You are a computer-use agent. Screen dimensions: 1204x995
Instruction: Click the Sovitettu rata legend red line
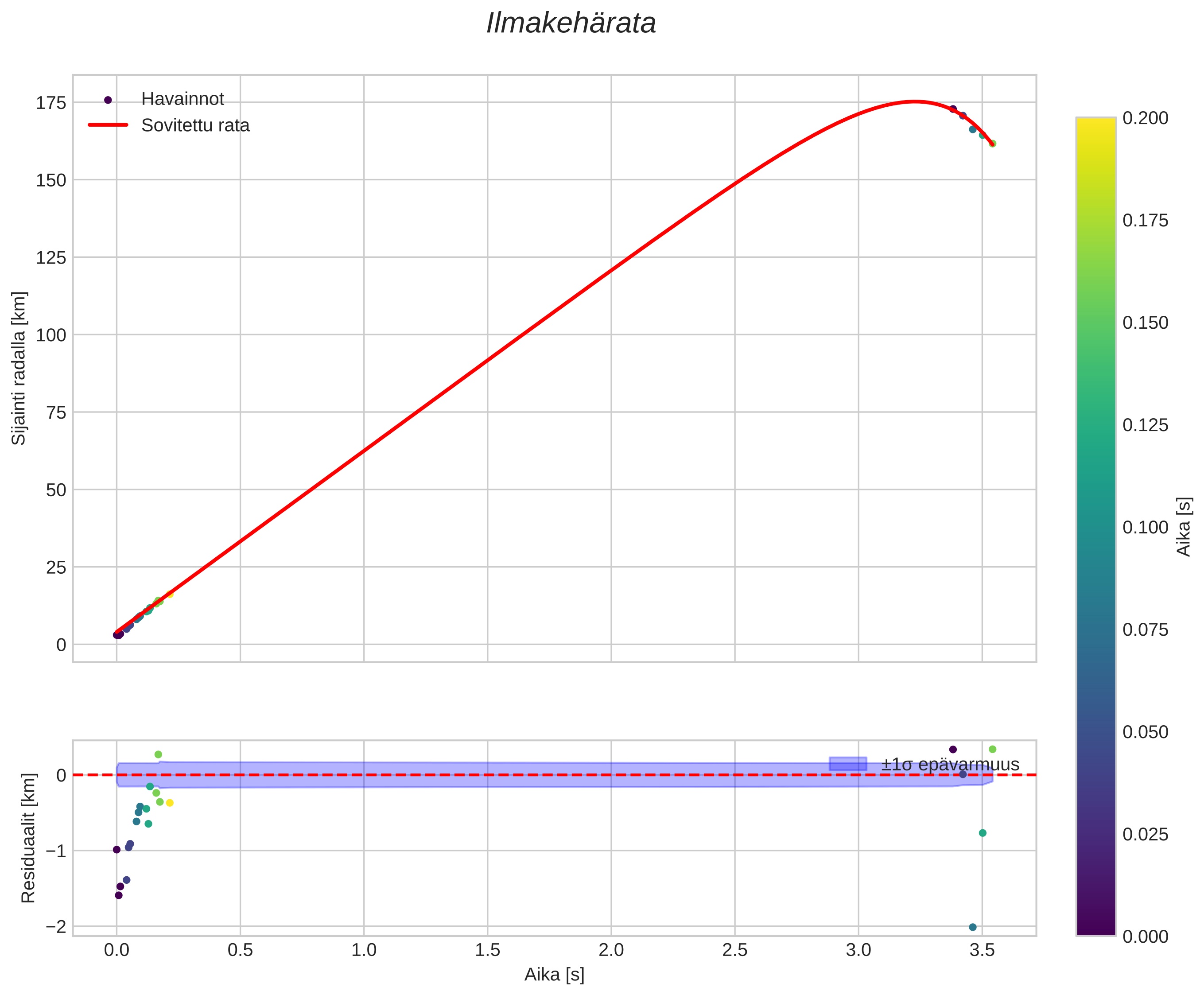click(108, 125)
